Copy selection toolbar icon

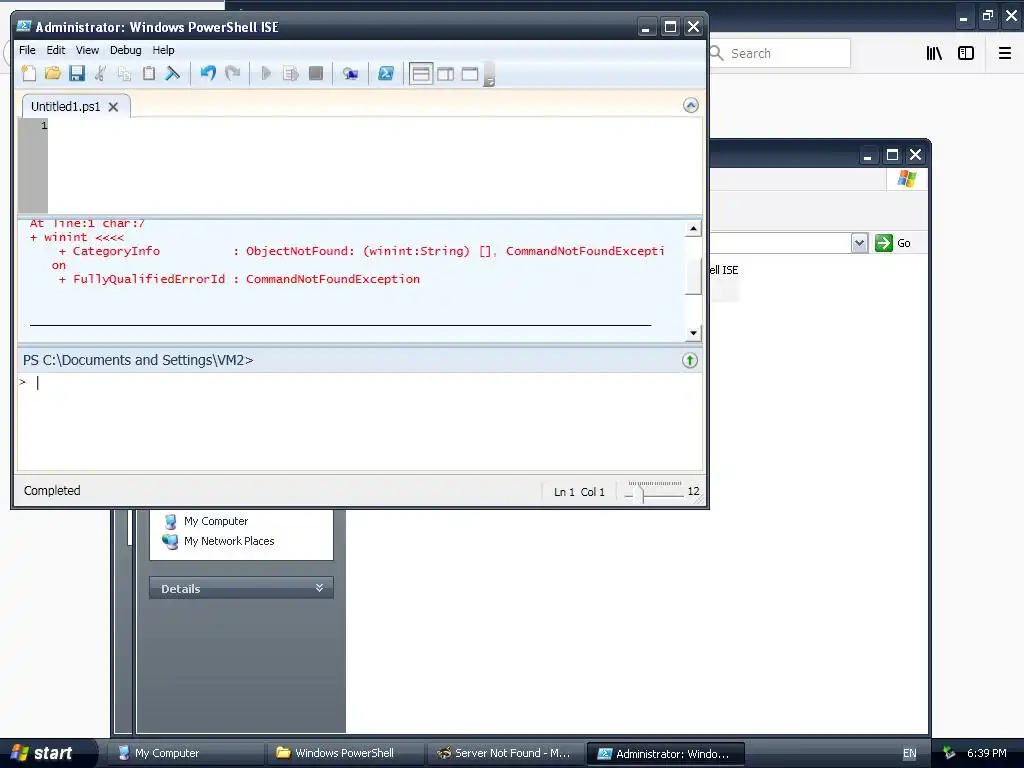point(124,74)
